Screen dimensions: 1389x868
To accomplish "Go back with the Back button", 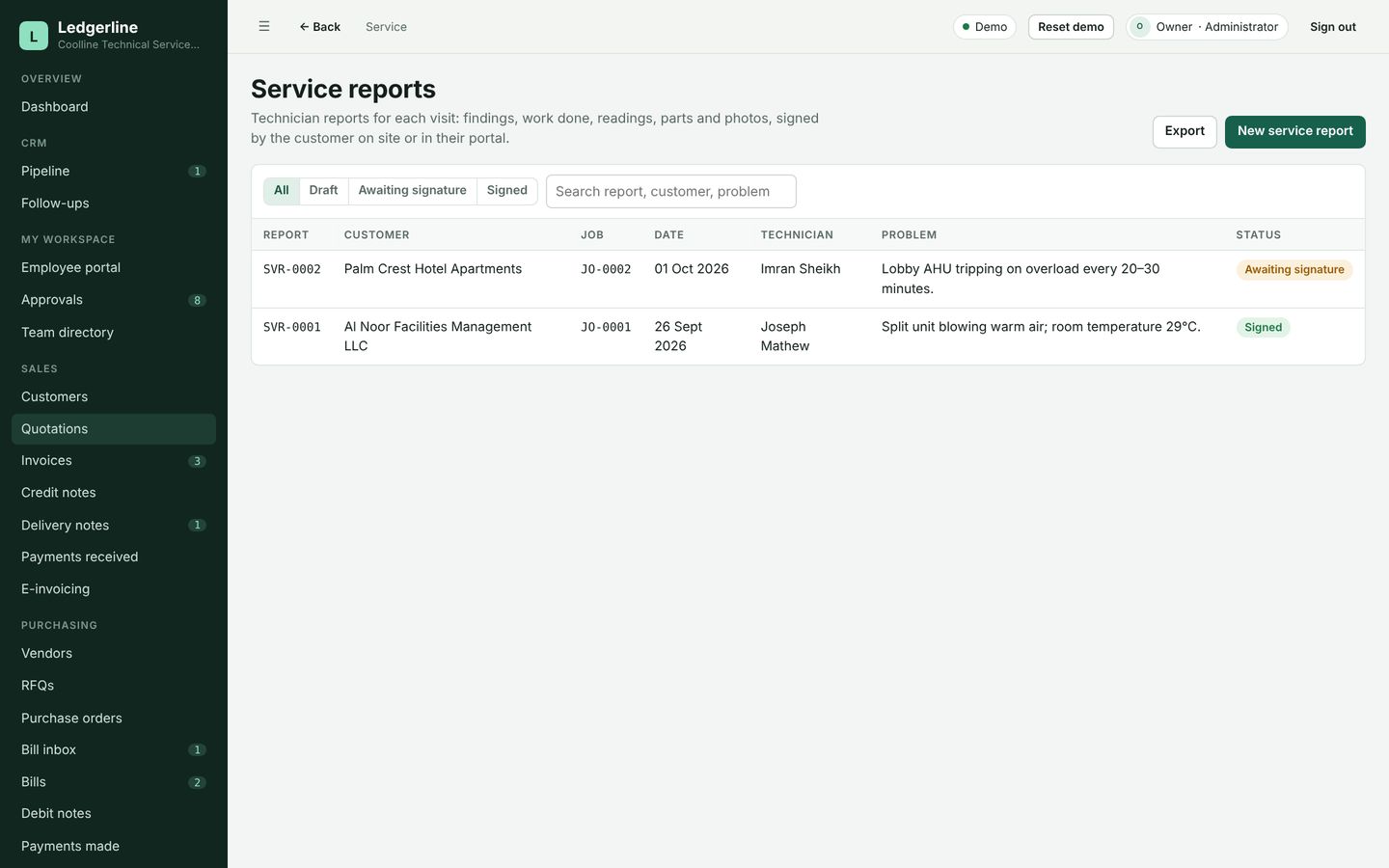I will click(319, 27).
